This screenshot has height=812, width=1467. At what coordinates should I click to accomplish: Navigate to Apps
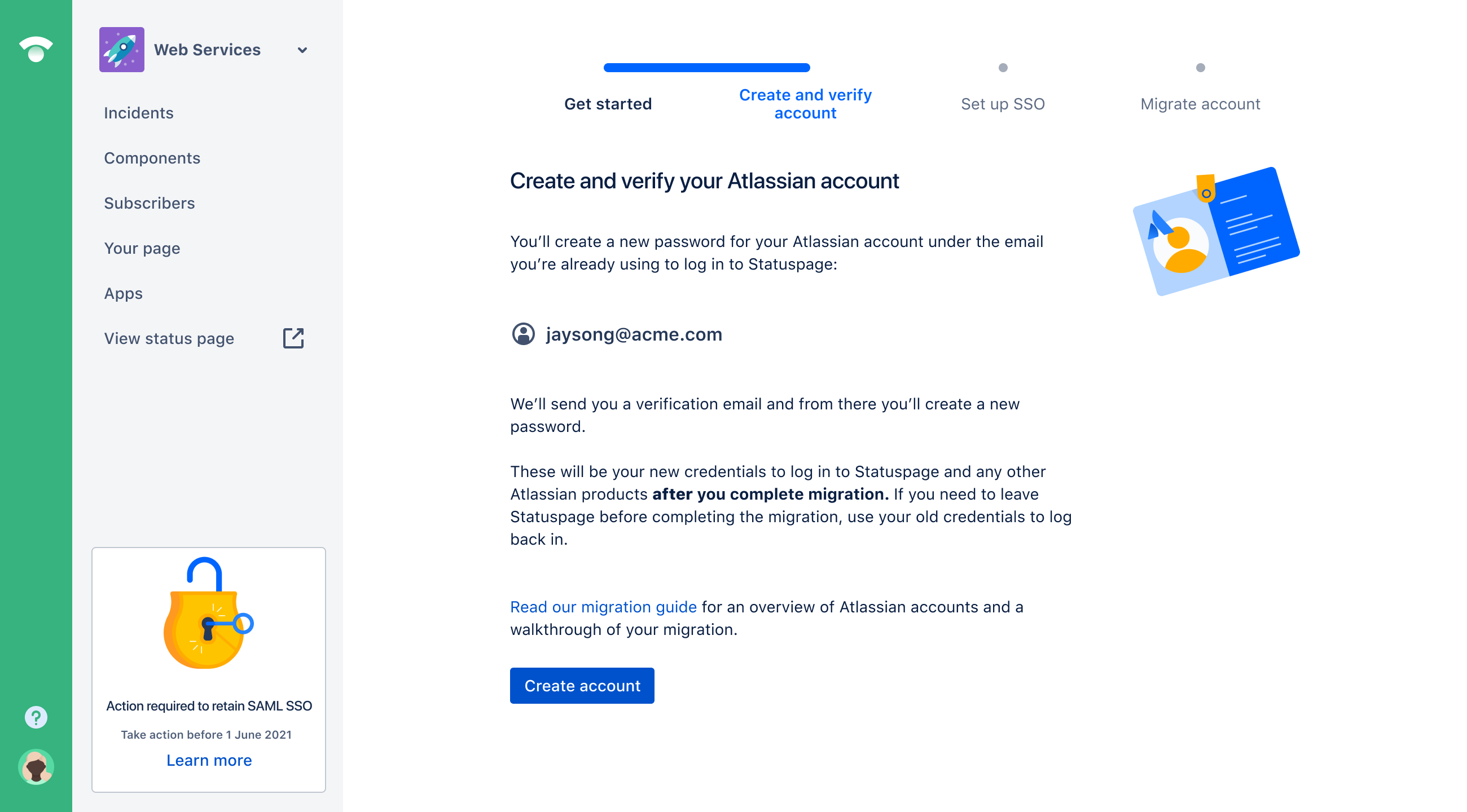click(123, 293)
